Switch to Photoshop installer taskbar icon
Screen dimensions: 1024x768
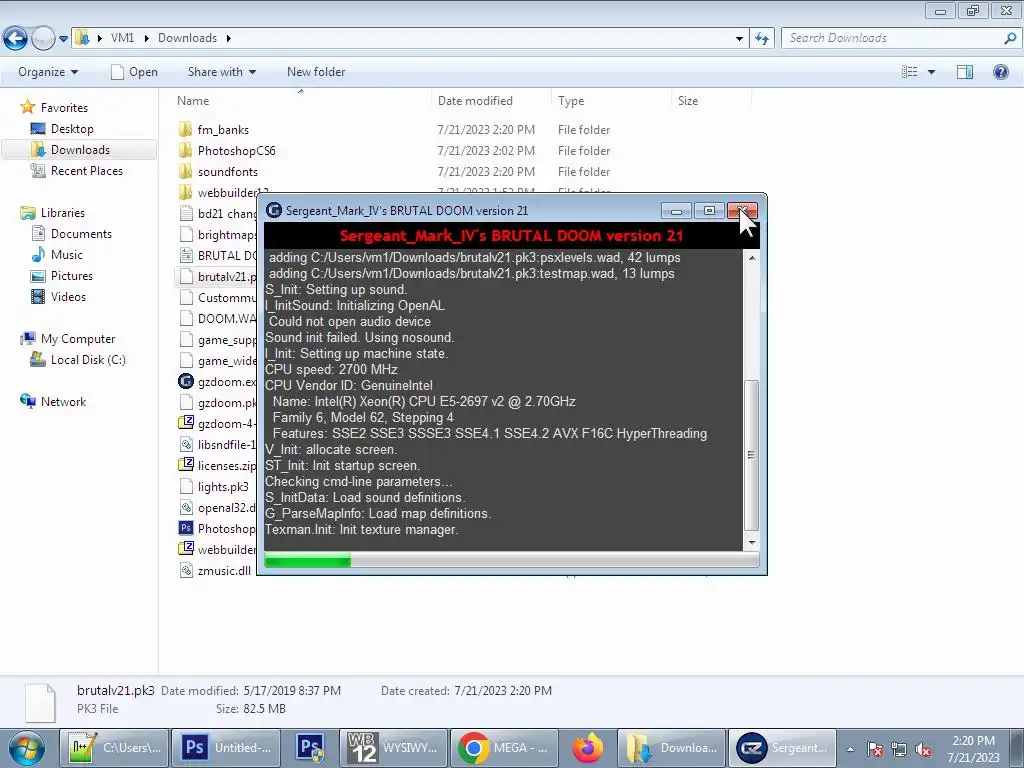click(x=310, y=748)
